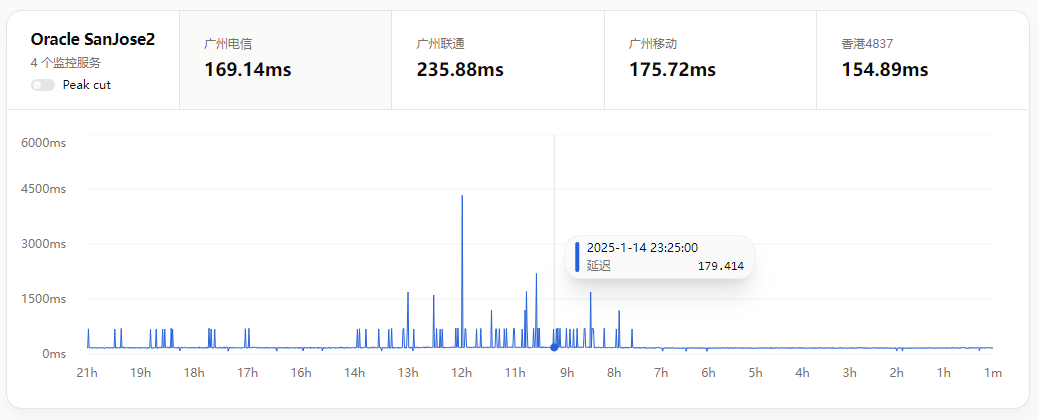
Task: Click the highlighted blue data point on chart
Action: tap(554, 347)
